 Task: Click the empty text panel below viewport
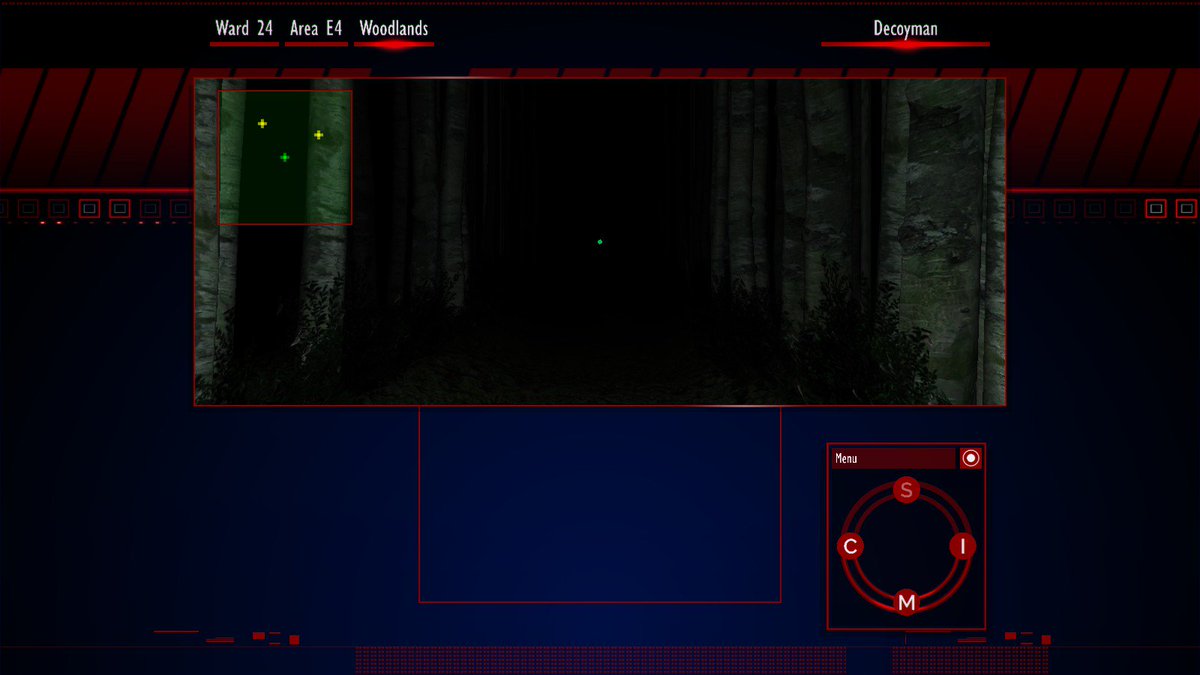(600, 505)
